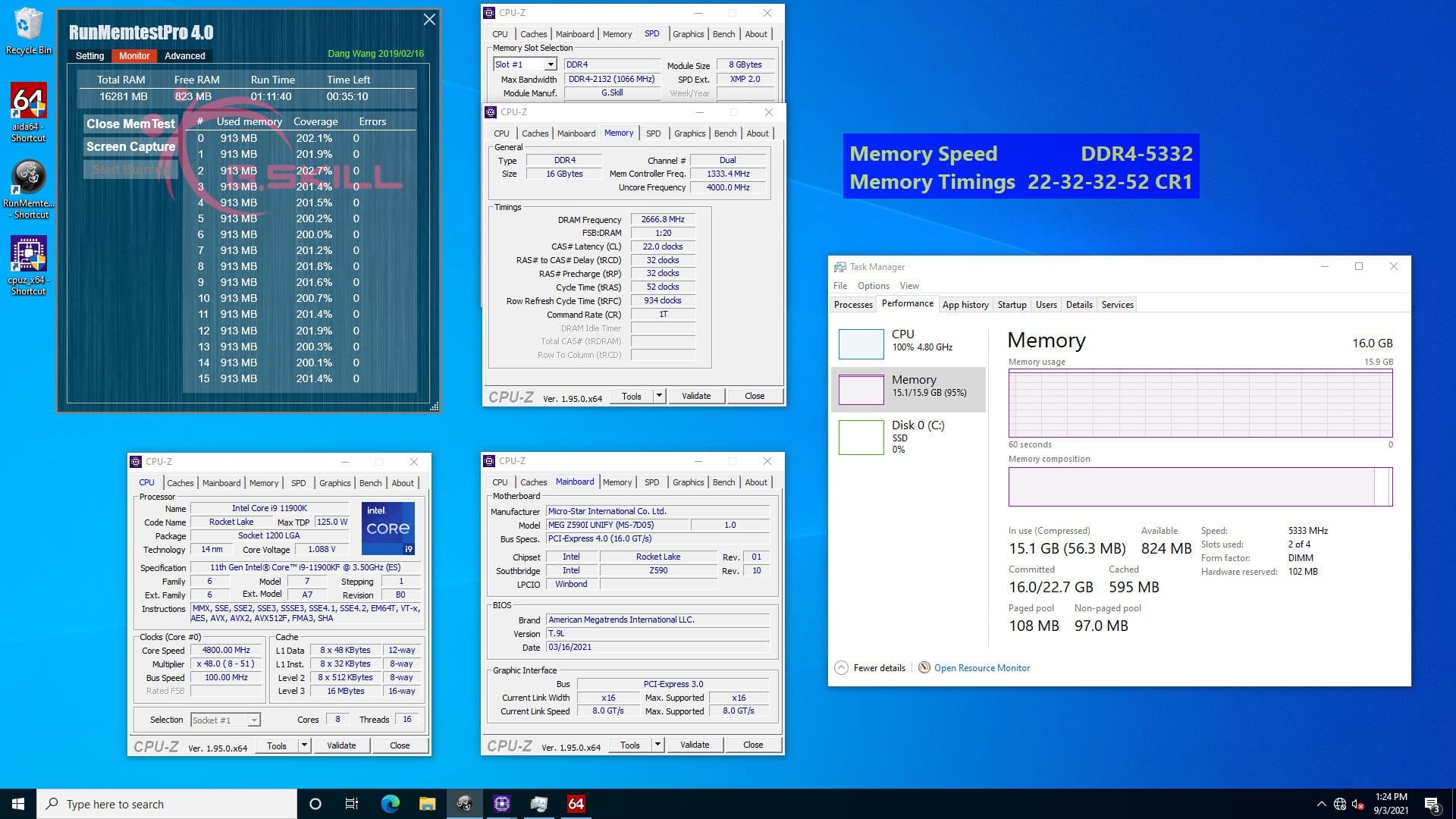Screen dimensions: 1456x819
Task: Select the CPU performance thumbnail in Task Manager
Action: (x=861, y=344)
